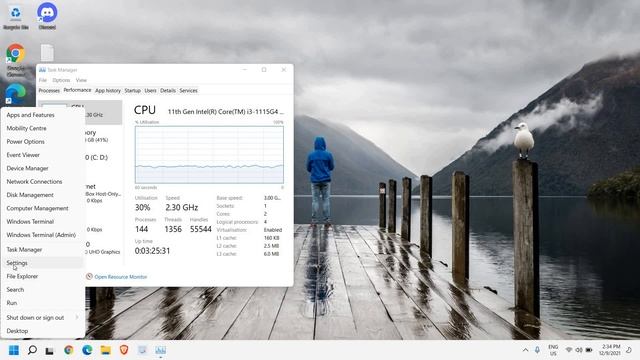Choose Search in the power menu

[x=42, y=289]
